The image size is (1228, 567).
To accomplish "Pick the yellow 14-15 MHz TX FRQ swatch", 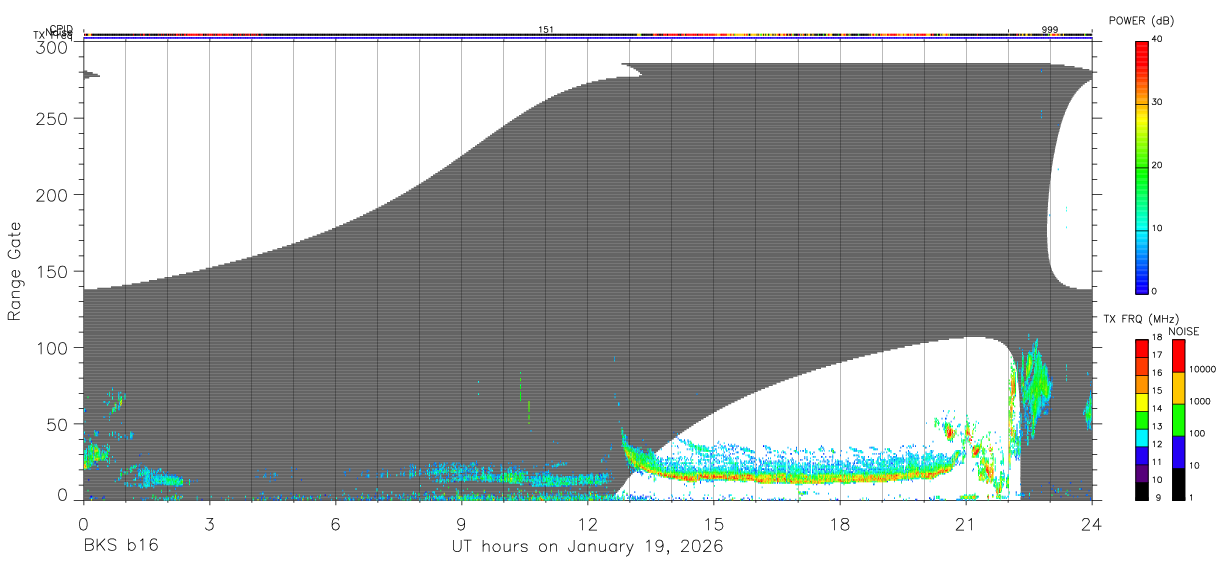I will (x=1142, y=402).
